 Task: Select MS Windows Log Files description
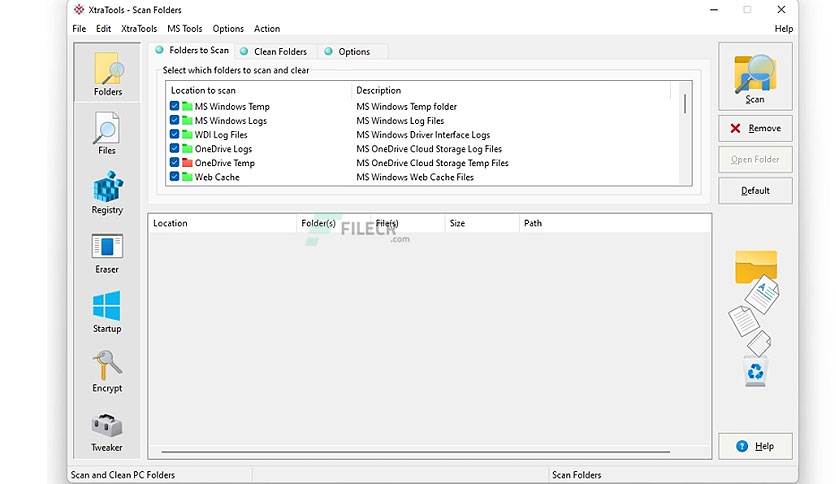[x=400, y=121]
